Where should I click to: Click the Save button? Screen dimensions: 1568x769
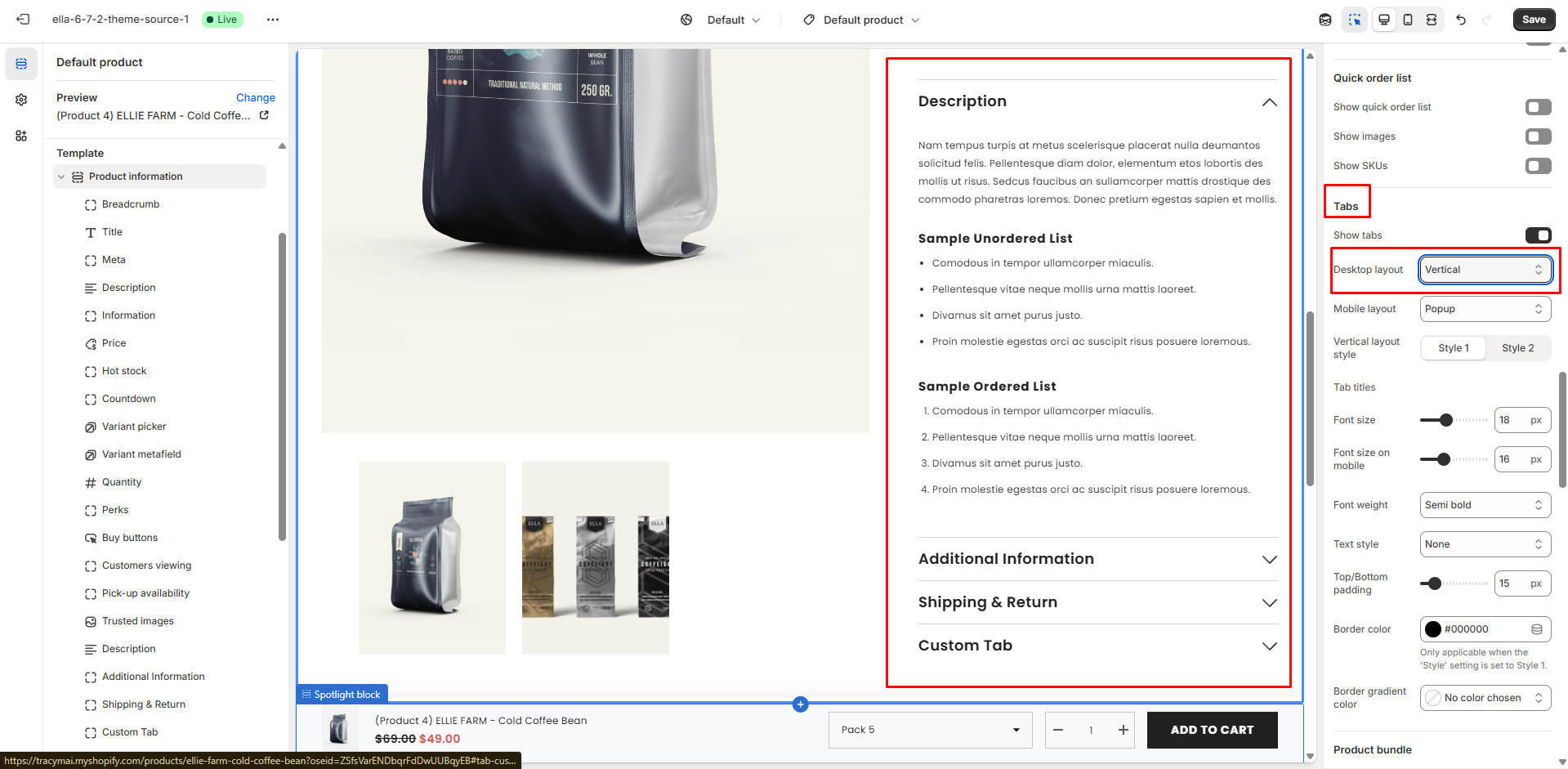tap(1534, 20)
